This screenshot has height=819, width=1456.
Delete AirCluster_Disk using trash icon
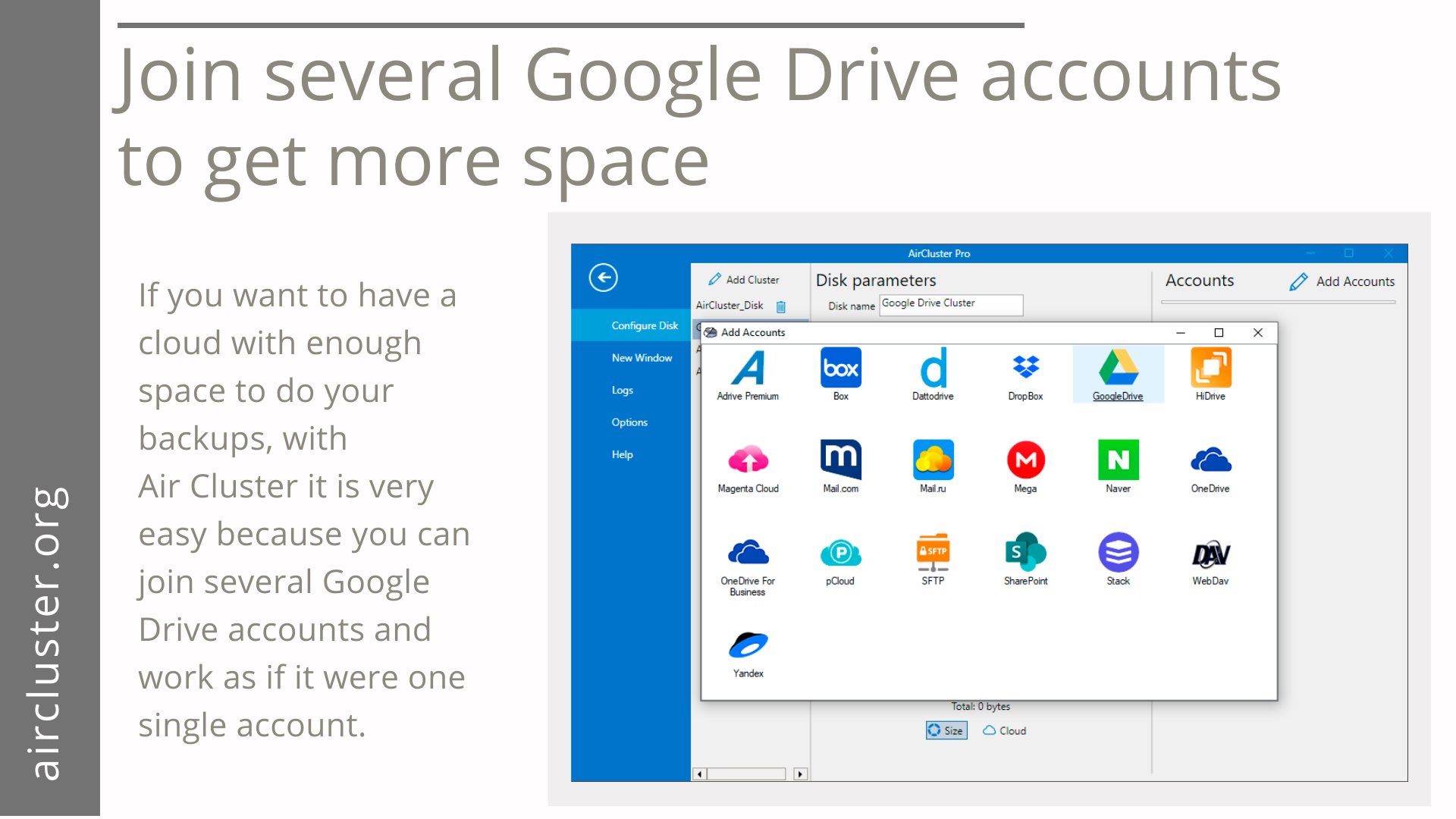781,306
